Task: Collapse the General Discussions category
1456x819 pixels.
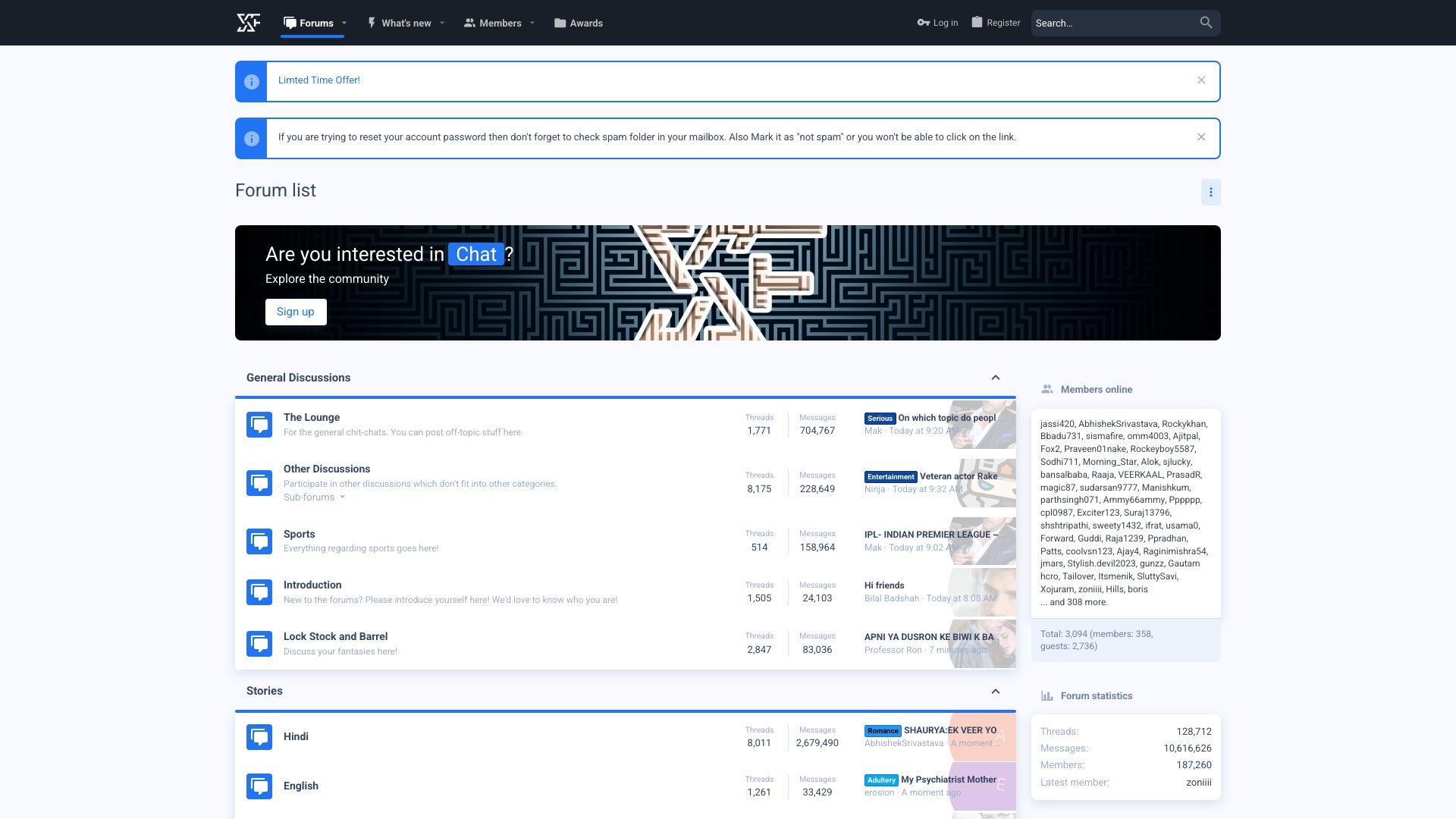Action: (x=995, y=378)
